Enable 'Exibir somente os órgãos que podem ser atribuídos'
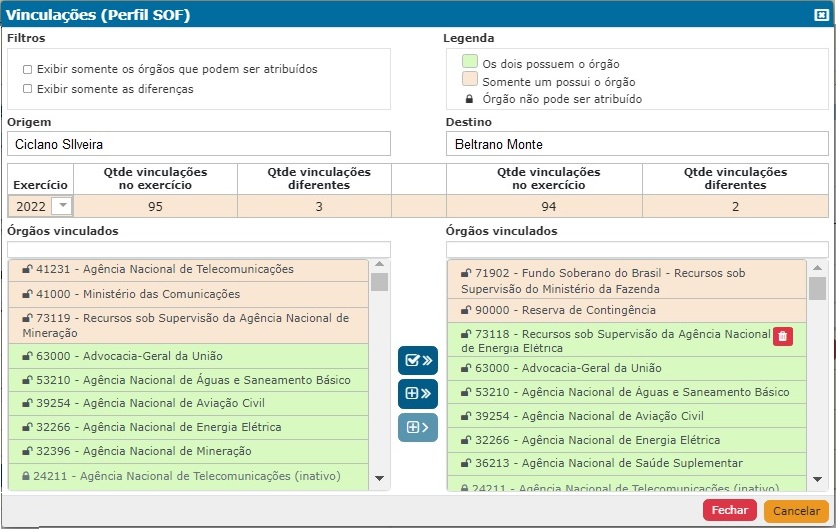Image resolution: width=836 pixels, height=529 pixels. (28, 69)
